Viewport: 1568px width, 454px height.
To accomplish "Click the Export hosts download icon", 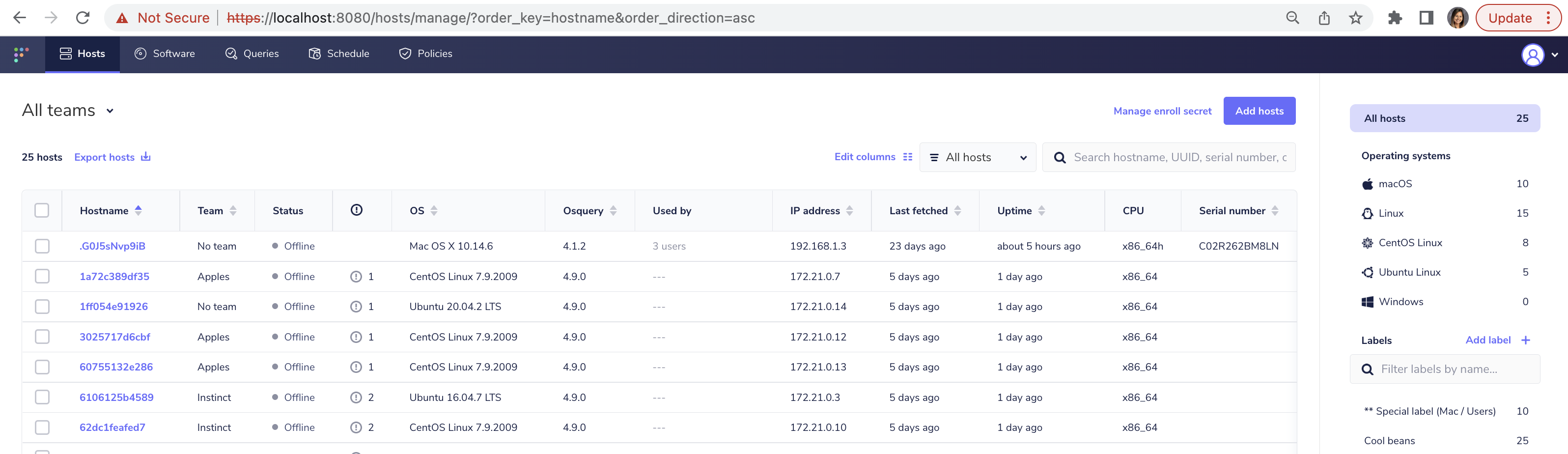I will point(145,156).
